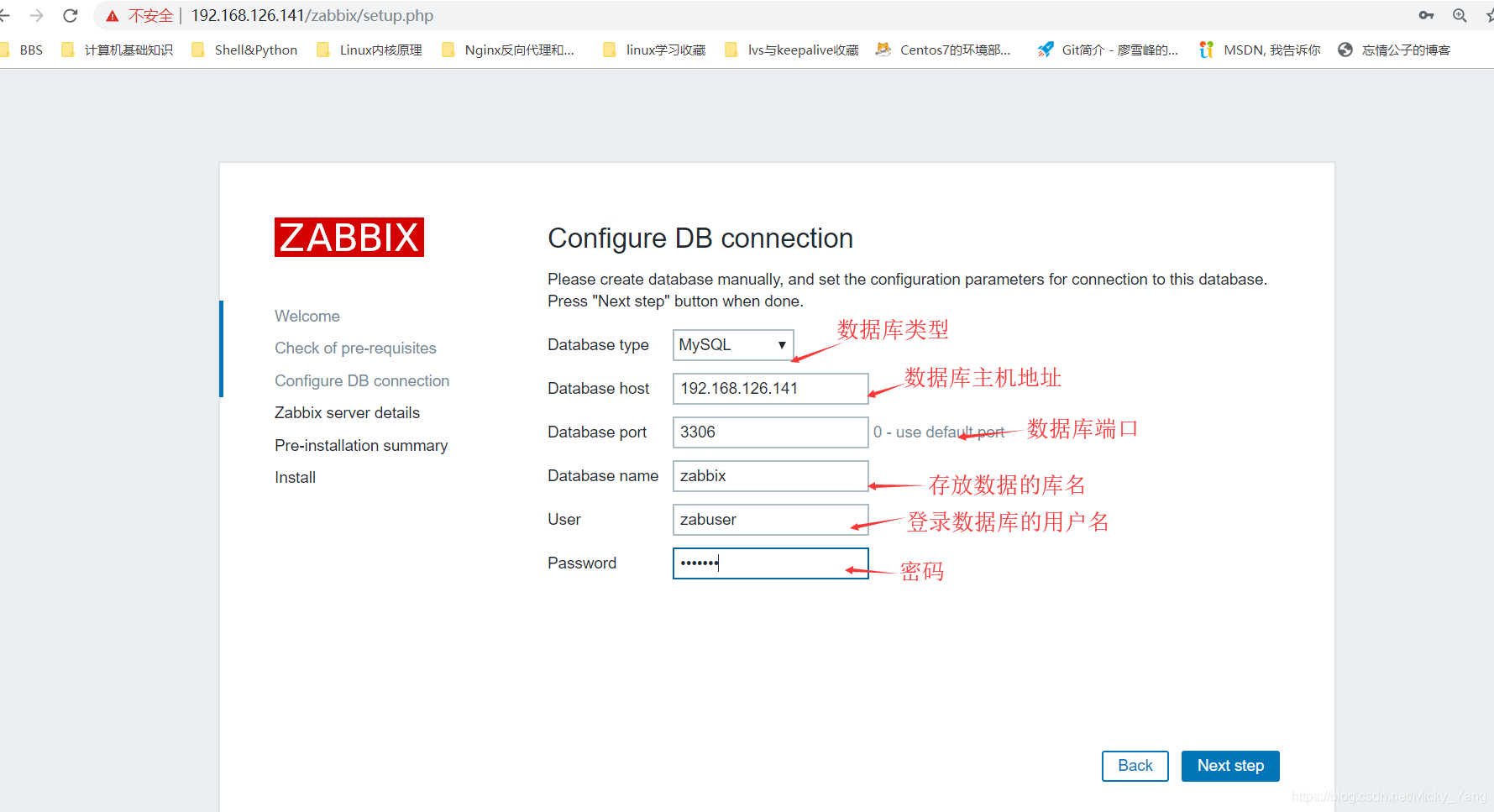This screenshot has height=812, width=1494.
Task: Click the Database port label
Action: pyautogui.click(x=597, y=432)
